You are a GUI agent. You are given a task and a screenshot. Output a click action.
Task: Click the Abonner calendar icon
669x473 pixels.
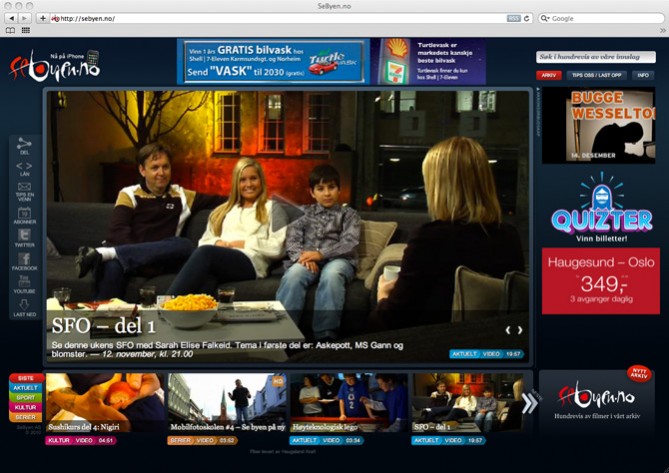[24, 213]
